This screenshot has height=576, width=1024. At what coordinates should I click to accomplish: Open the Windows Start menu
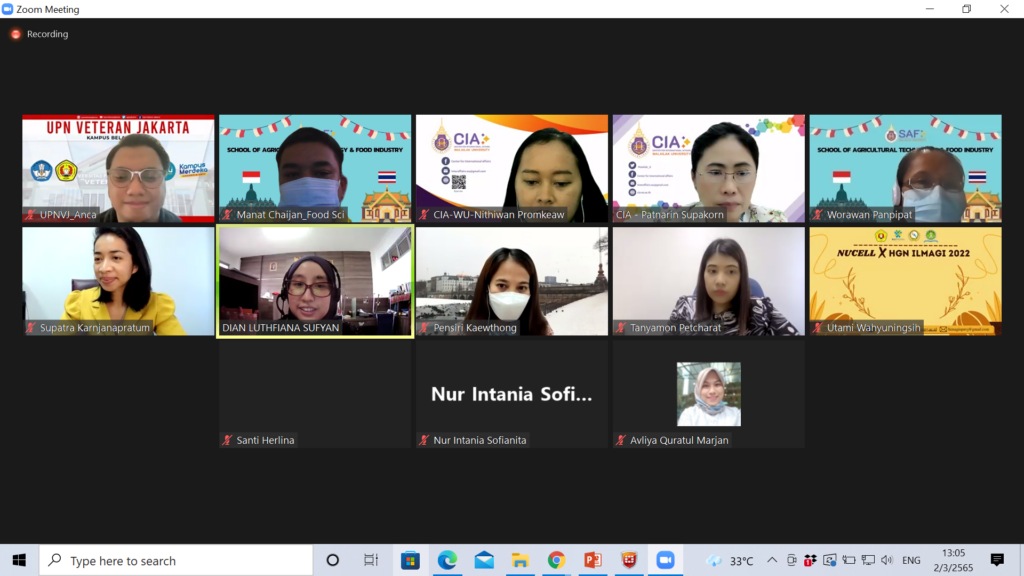tap(19, 560)
